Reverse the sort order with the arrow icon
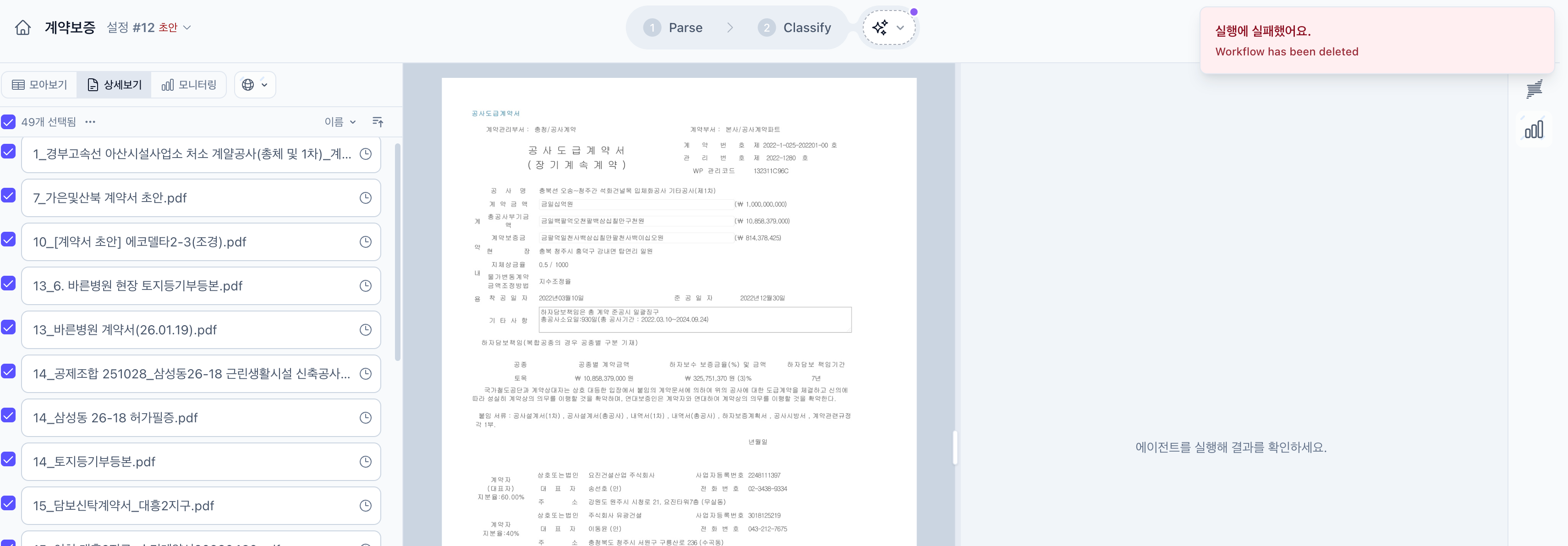Viewport: 1568px width, 546px height. 378,122
